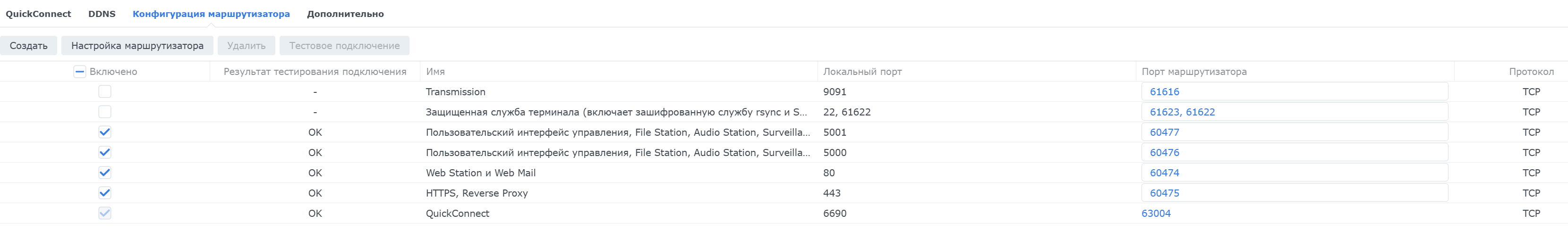Switch to the DDNS tab

pyautogui.click(x=102, y=14)
